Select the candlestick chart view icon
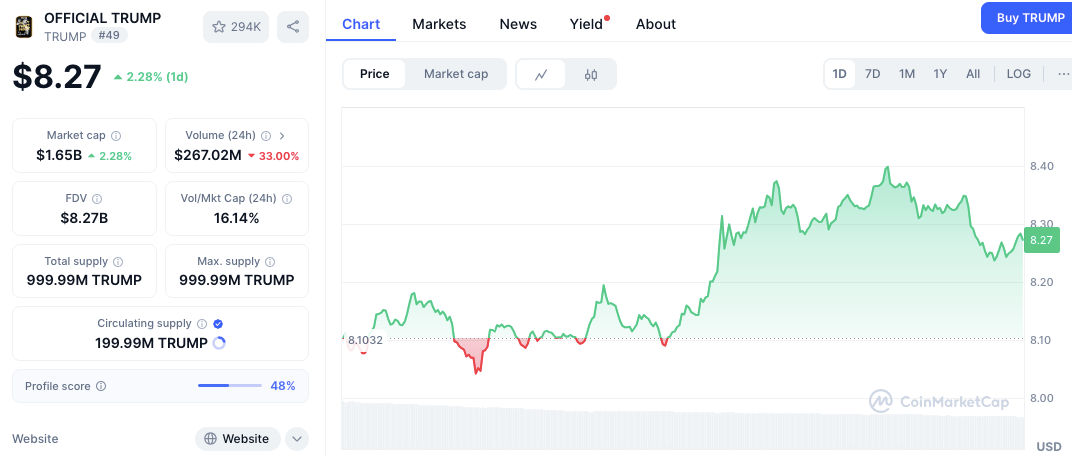Image resolution: width=1072 pixels, height=456 pixels. pos(591,74)
